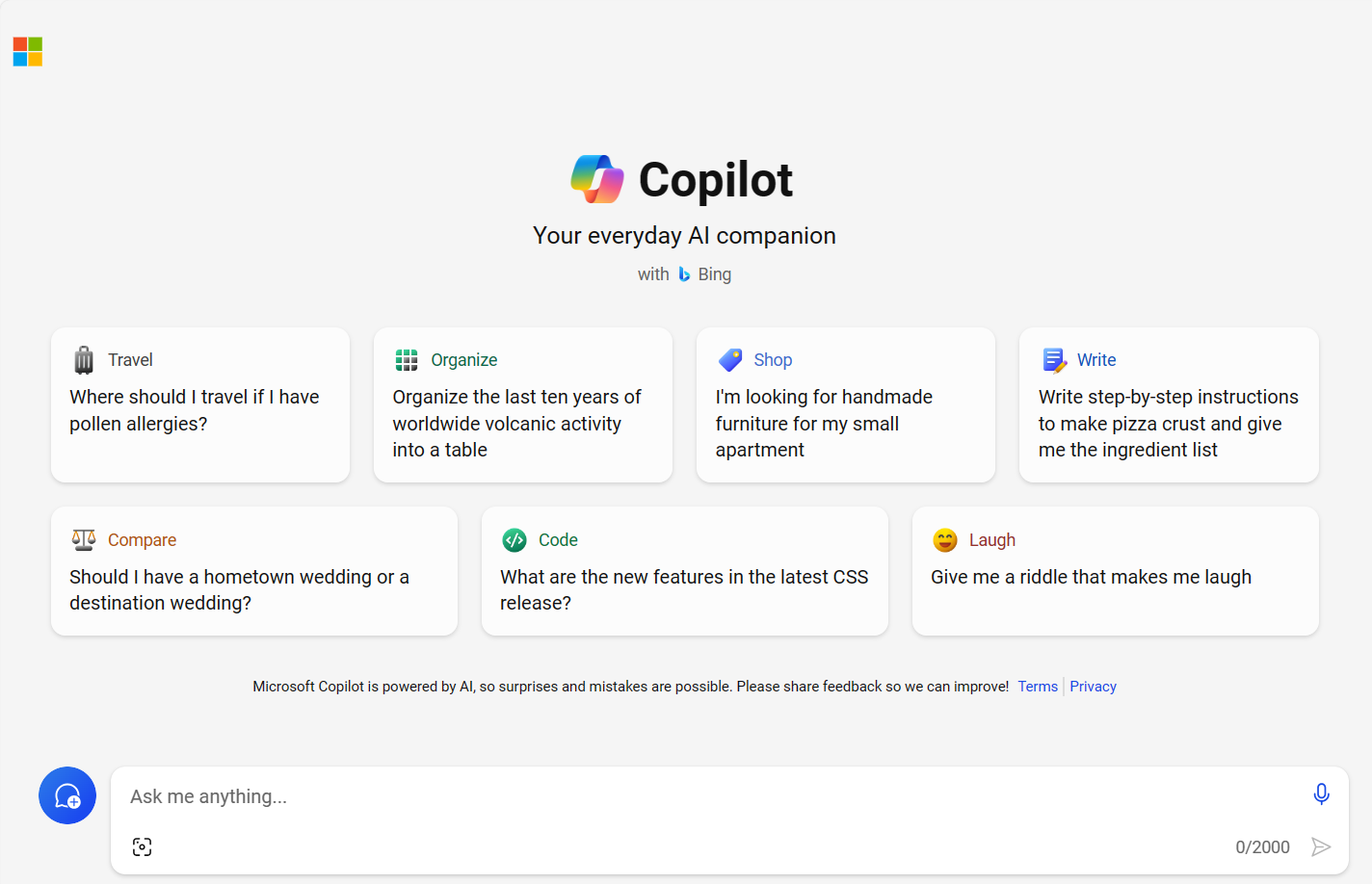This screenshot has width=1372, height=884.
Task: Click the send arrow icon
Action: [1321, 846]
